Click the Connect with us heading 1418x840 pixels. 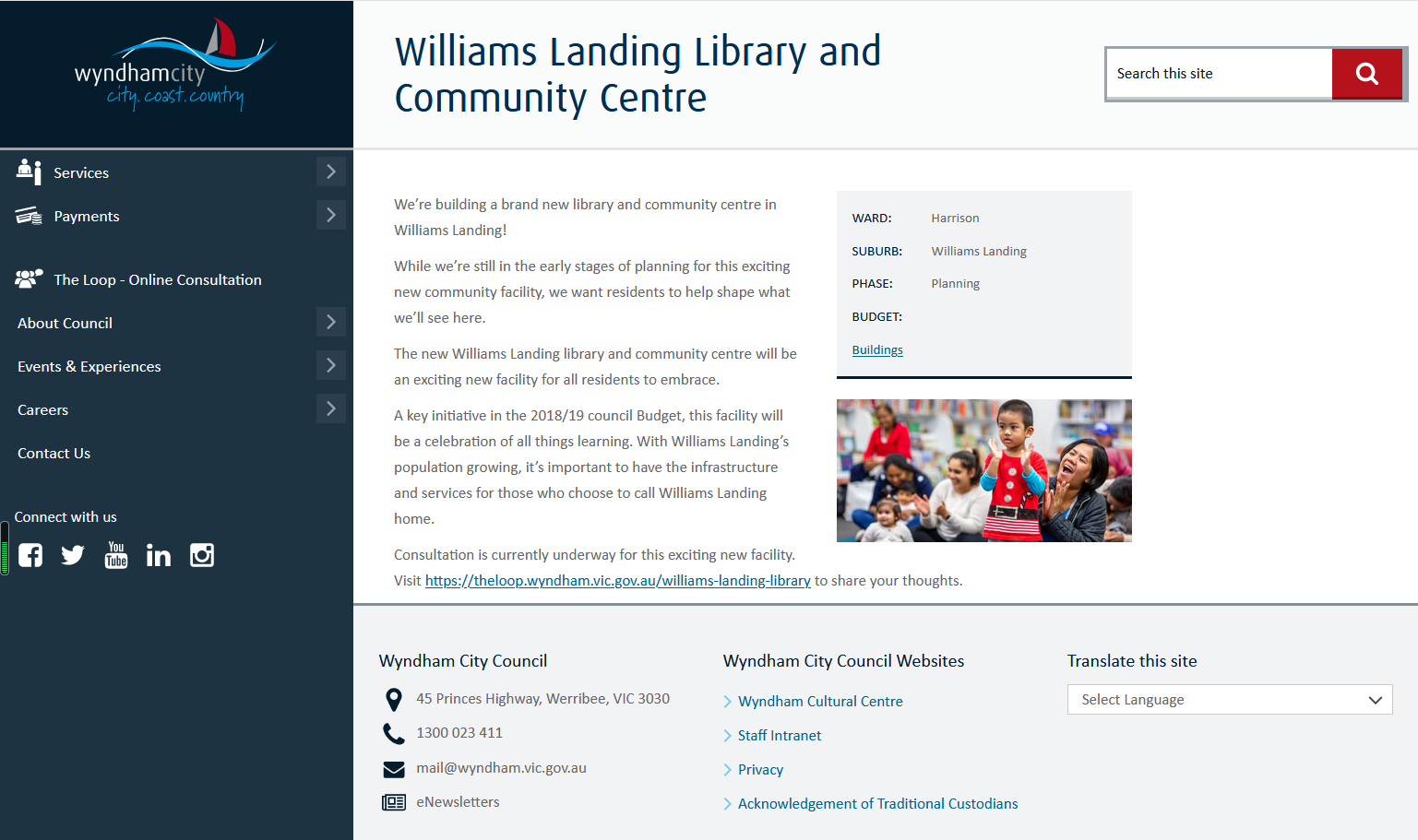pos(66,516)
